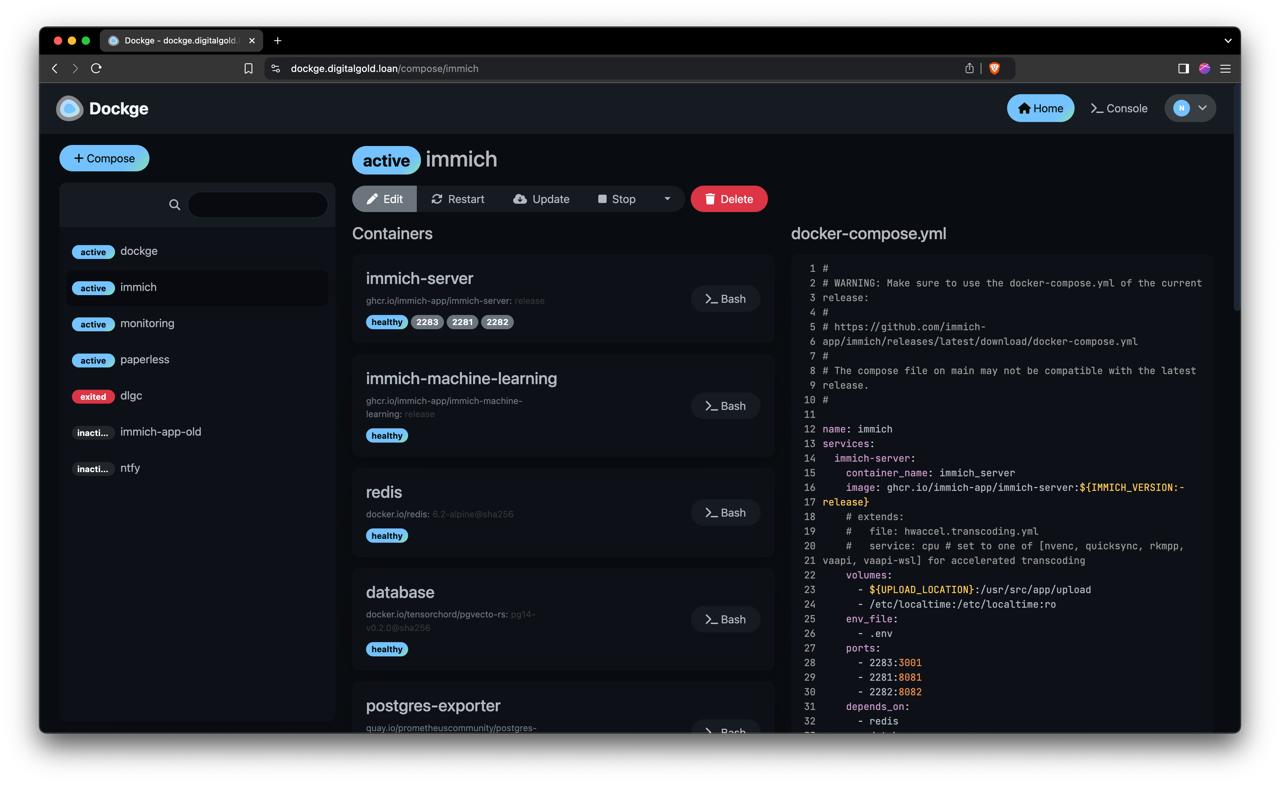Image resolution: width=1280 pixels, height=785 pixels.
Task: Select the Dockge browser tab
Action: coord(182,41)
